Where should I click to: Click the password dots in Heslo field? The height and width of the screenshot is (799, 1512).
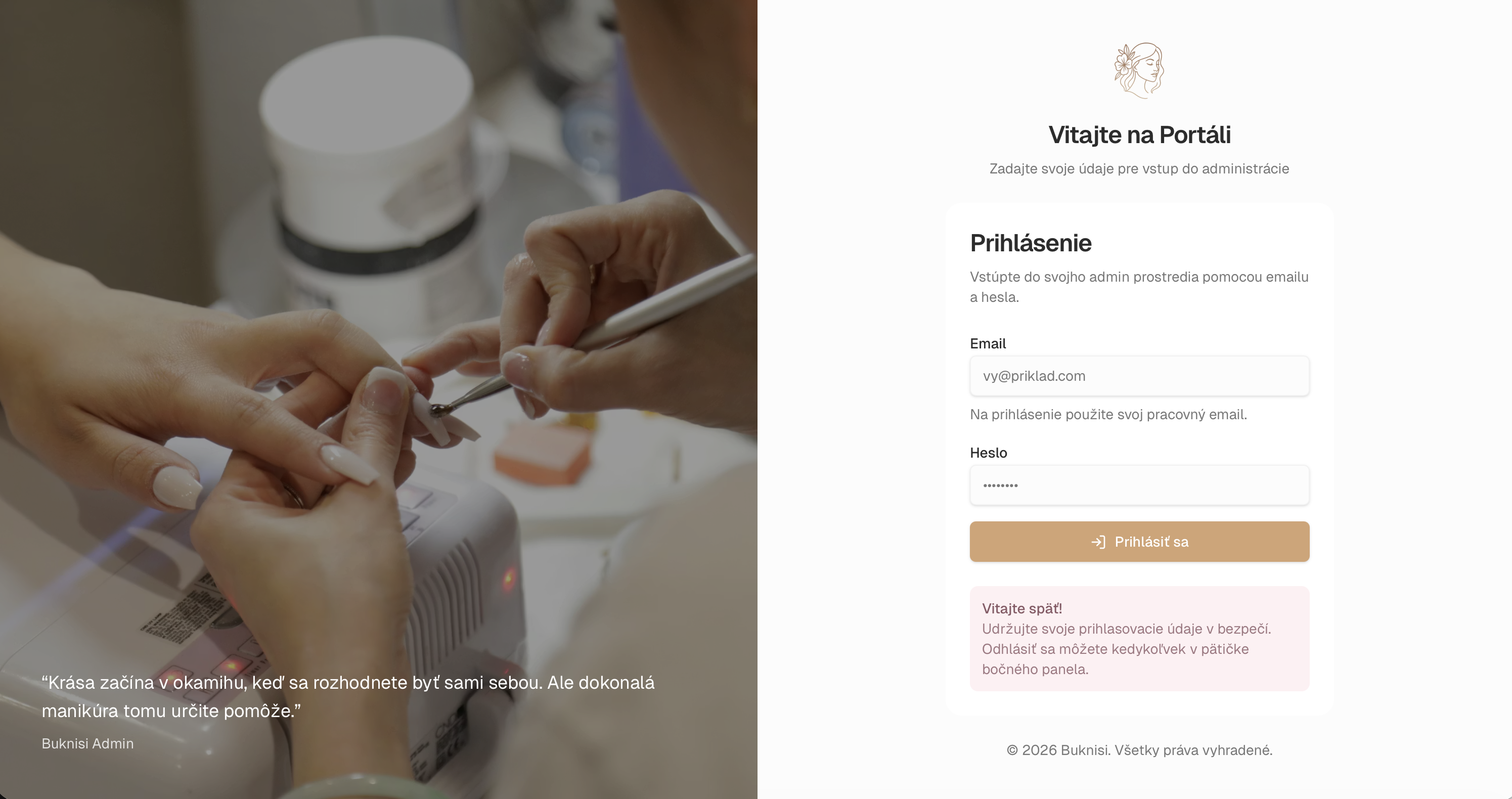pos(1000,485)
